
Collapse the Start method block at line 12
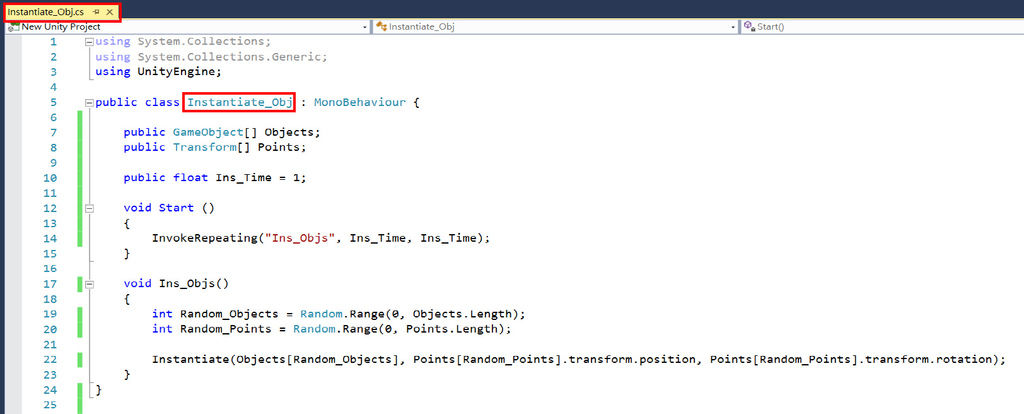coord(89,208)
